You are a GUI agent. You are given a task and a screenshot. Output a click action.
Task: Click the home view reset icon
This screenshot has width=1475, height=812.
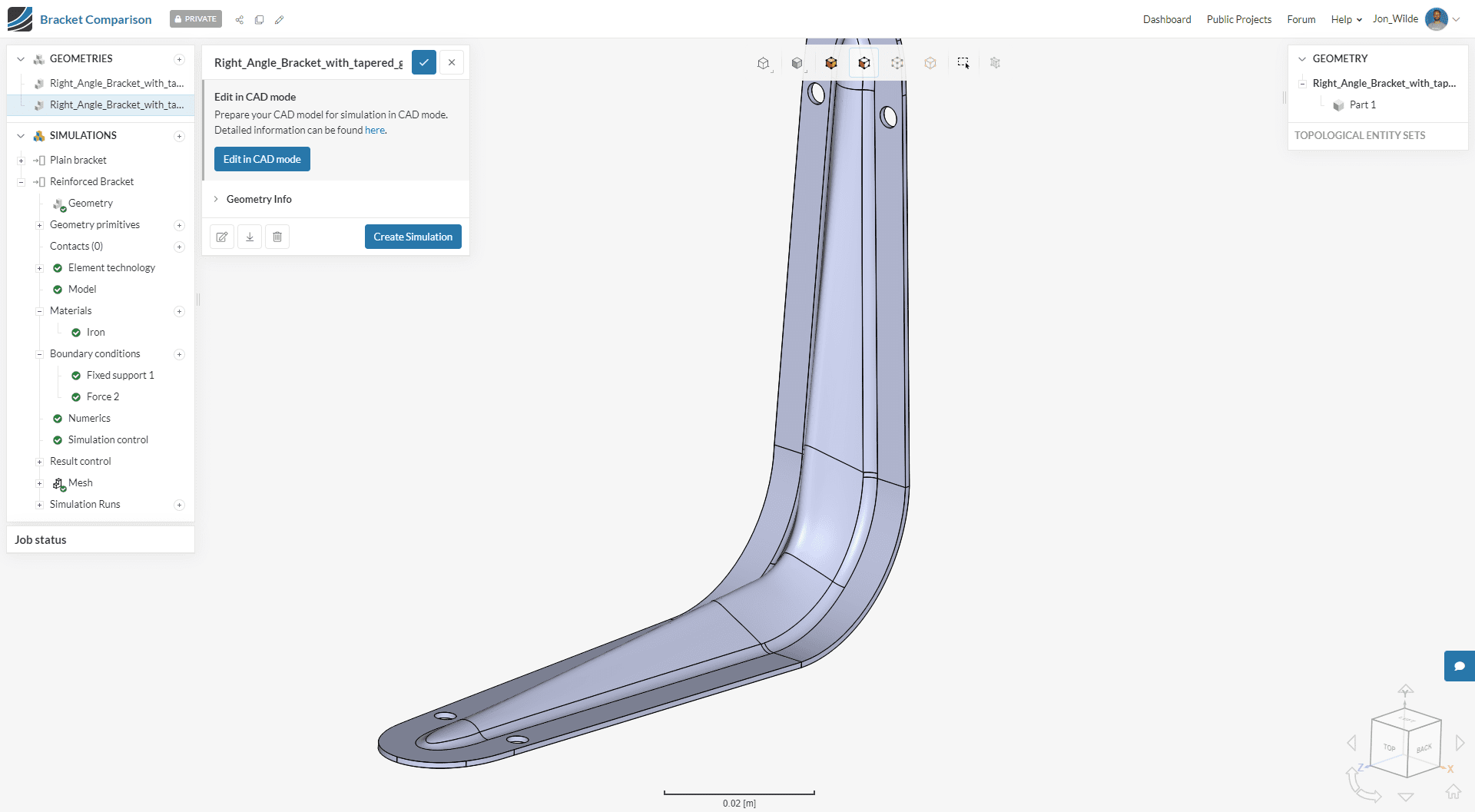pos(1453,791)
